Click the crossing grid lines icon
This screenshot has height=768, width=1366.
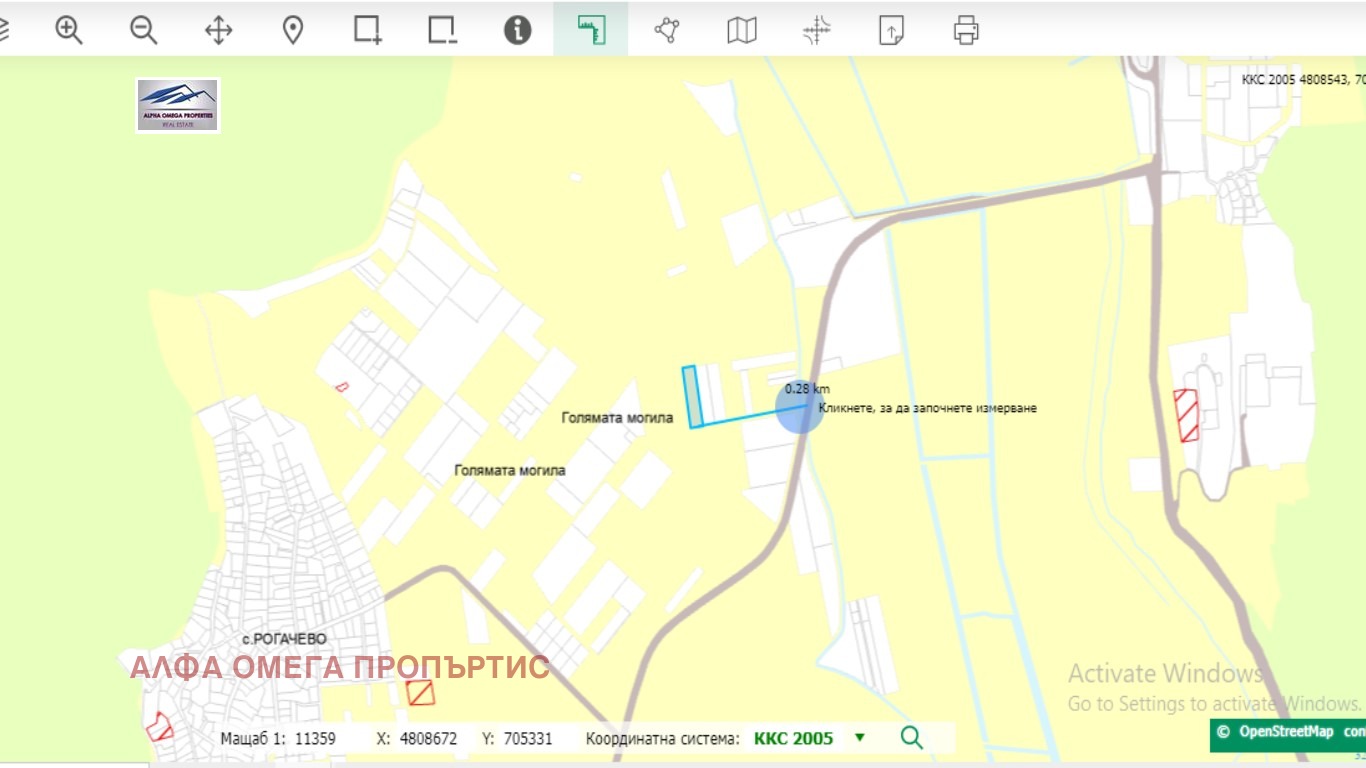click(x=816, y=30)
